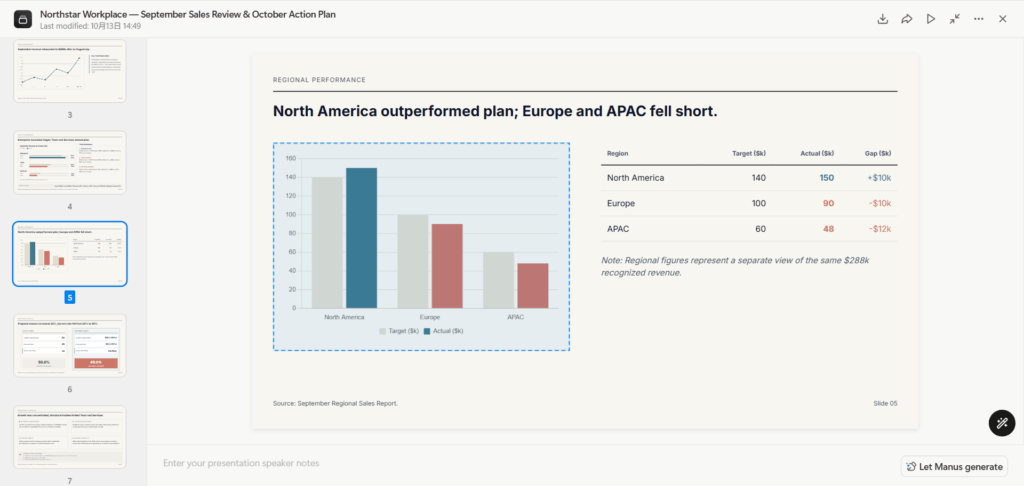This screenshot has height=486, width=1024.
Task: Click the download presentation icon
Action: point(882,19)
